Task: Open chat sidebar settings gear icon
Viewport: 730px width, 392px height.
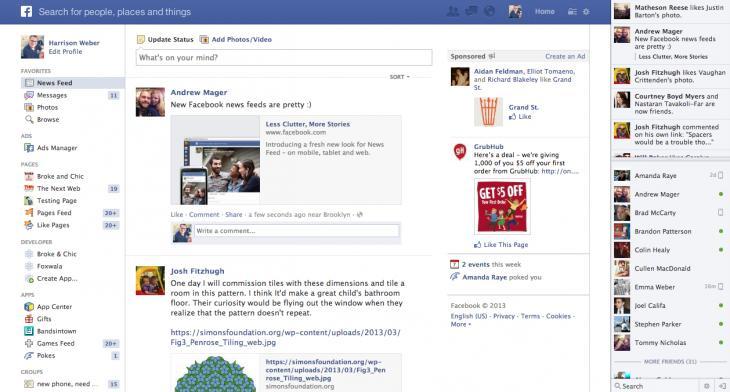Action: coord(707,386)
